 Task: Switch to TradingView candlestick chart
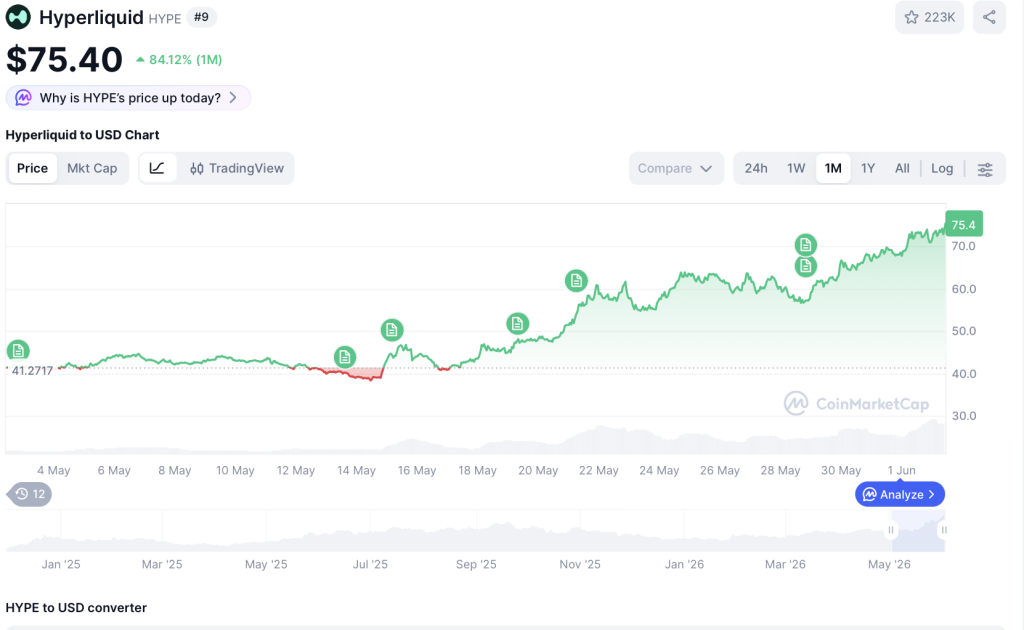tap(236, 168)
